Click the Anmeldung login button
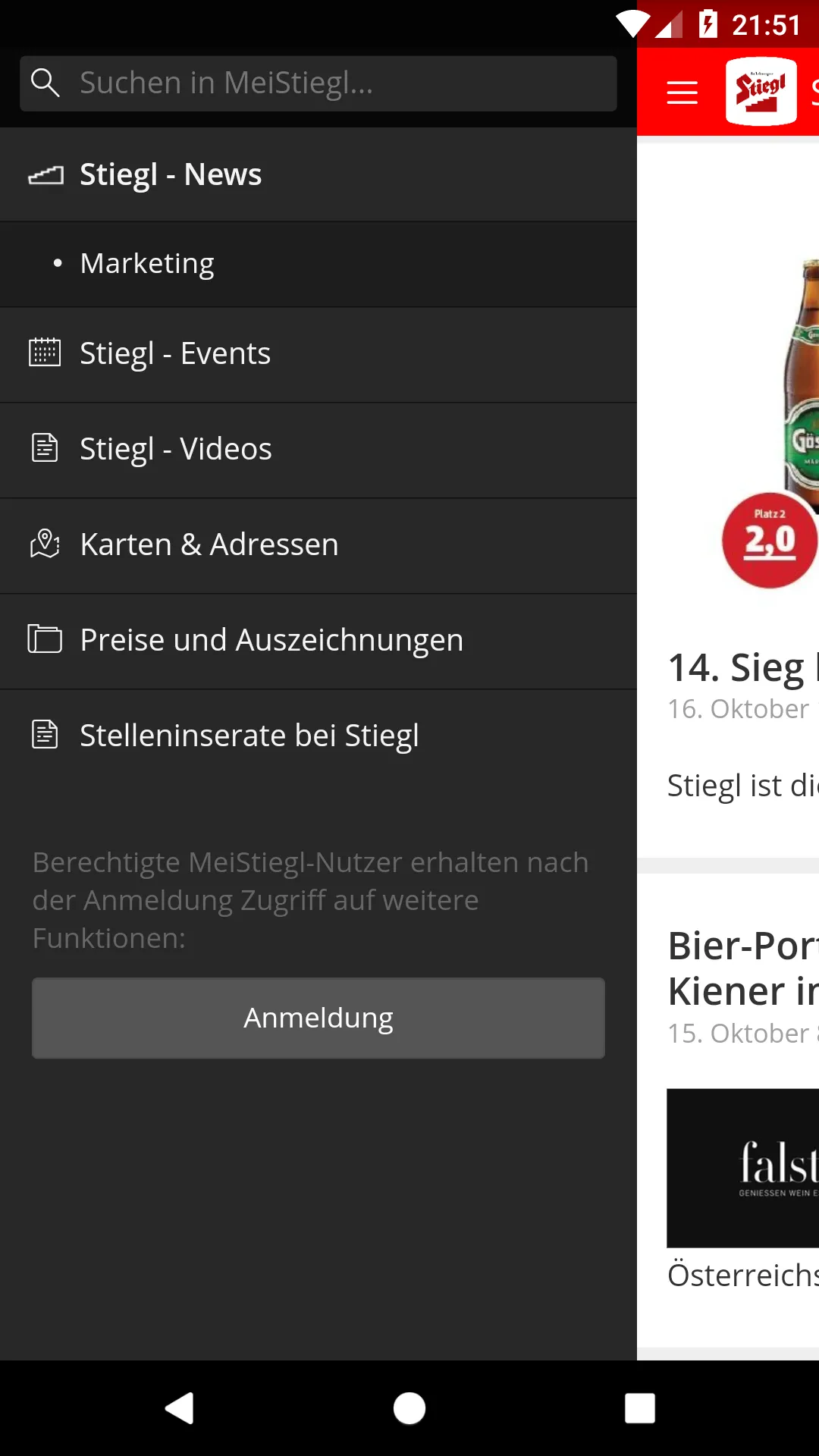 318,1018
